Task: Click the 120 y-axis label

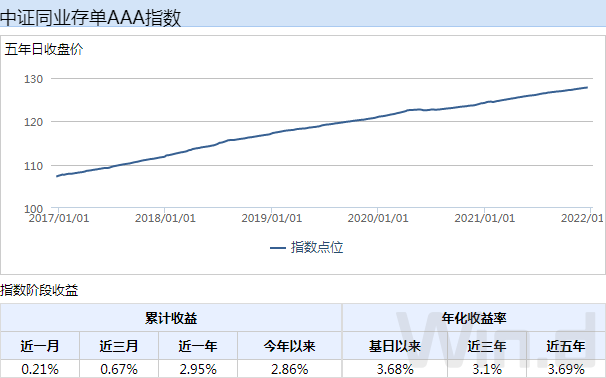Action: click(34, 122)
